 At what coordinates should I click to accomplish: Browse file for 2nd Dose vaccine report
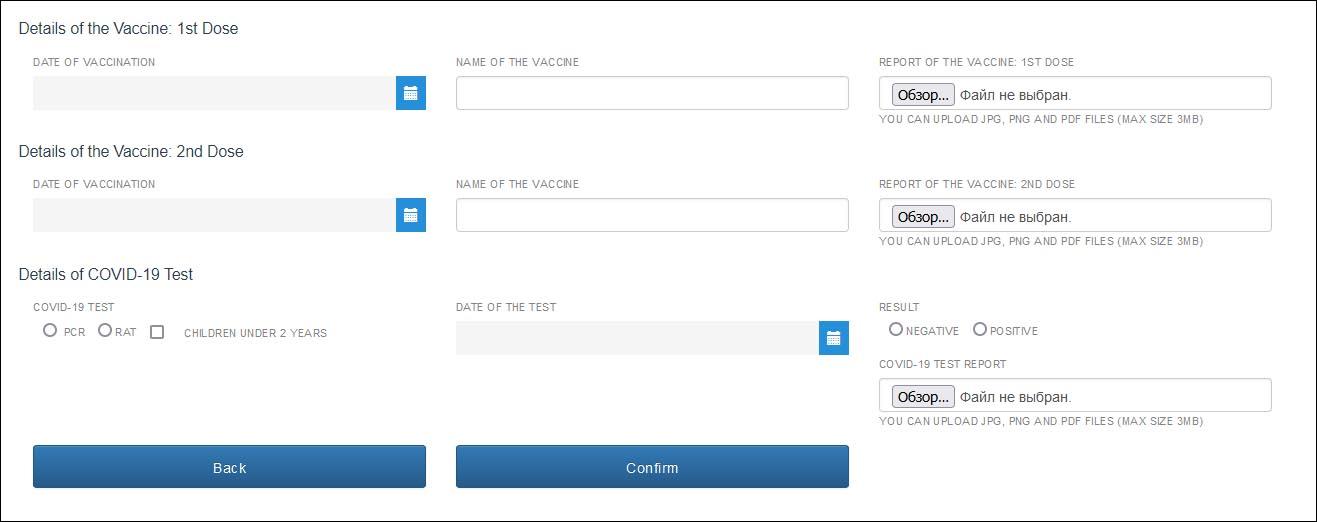pyautogui.click(x=923, y=217)
